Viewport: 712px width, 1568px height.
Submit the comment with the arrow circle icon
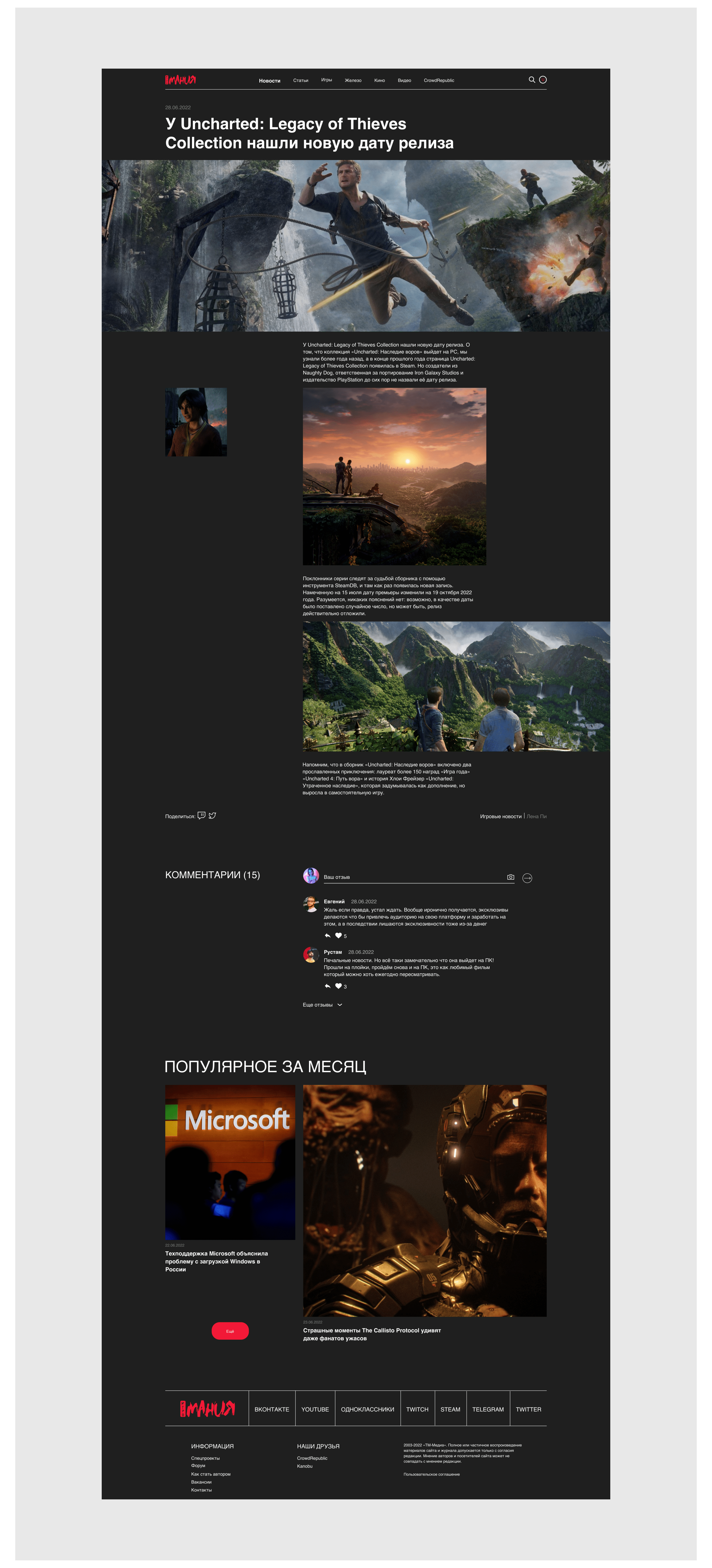click(x=527, y=878)
